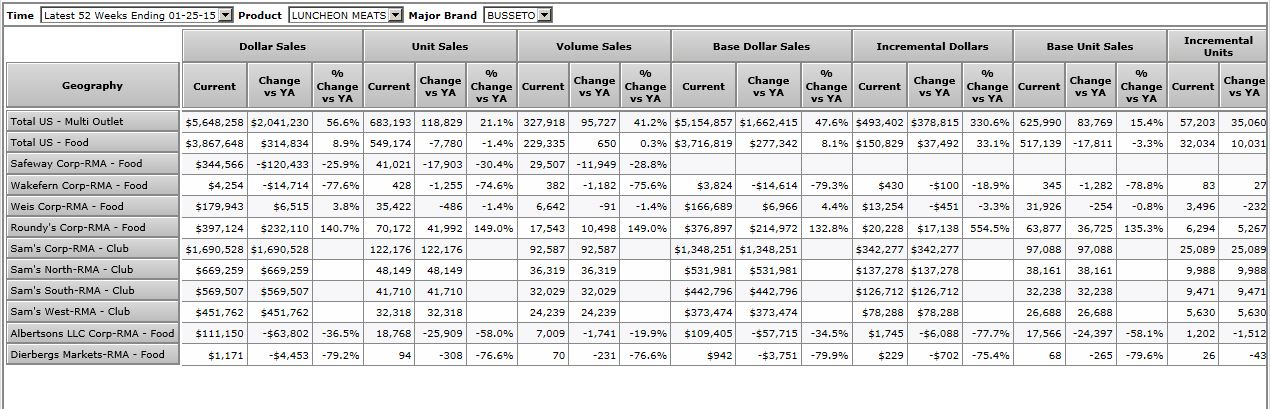Click the Sam's Corp-RMA - Club row
Viewport: 1270px width, 409px height.
pyautogui.click(x=92, y=248)
